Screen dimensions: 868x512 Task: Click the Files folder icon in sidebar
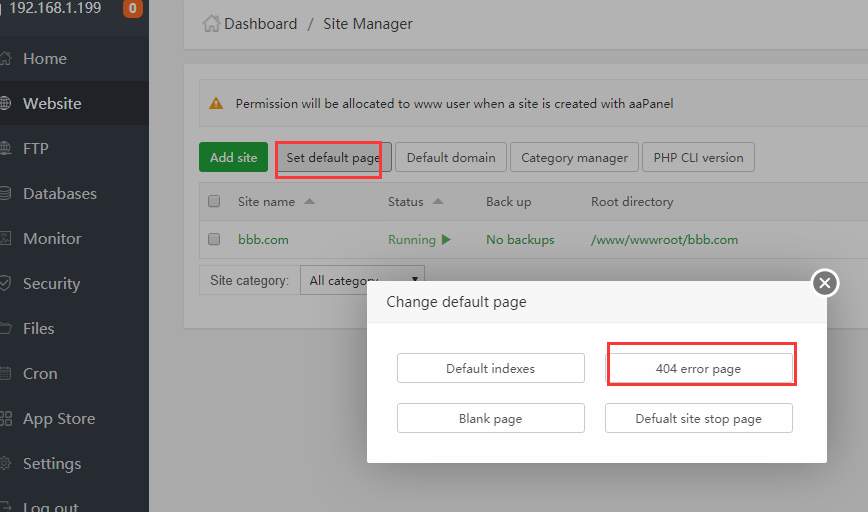pos(5,329)
